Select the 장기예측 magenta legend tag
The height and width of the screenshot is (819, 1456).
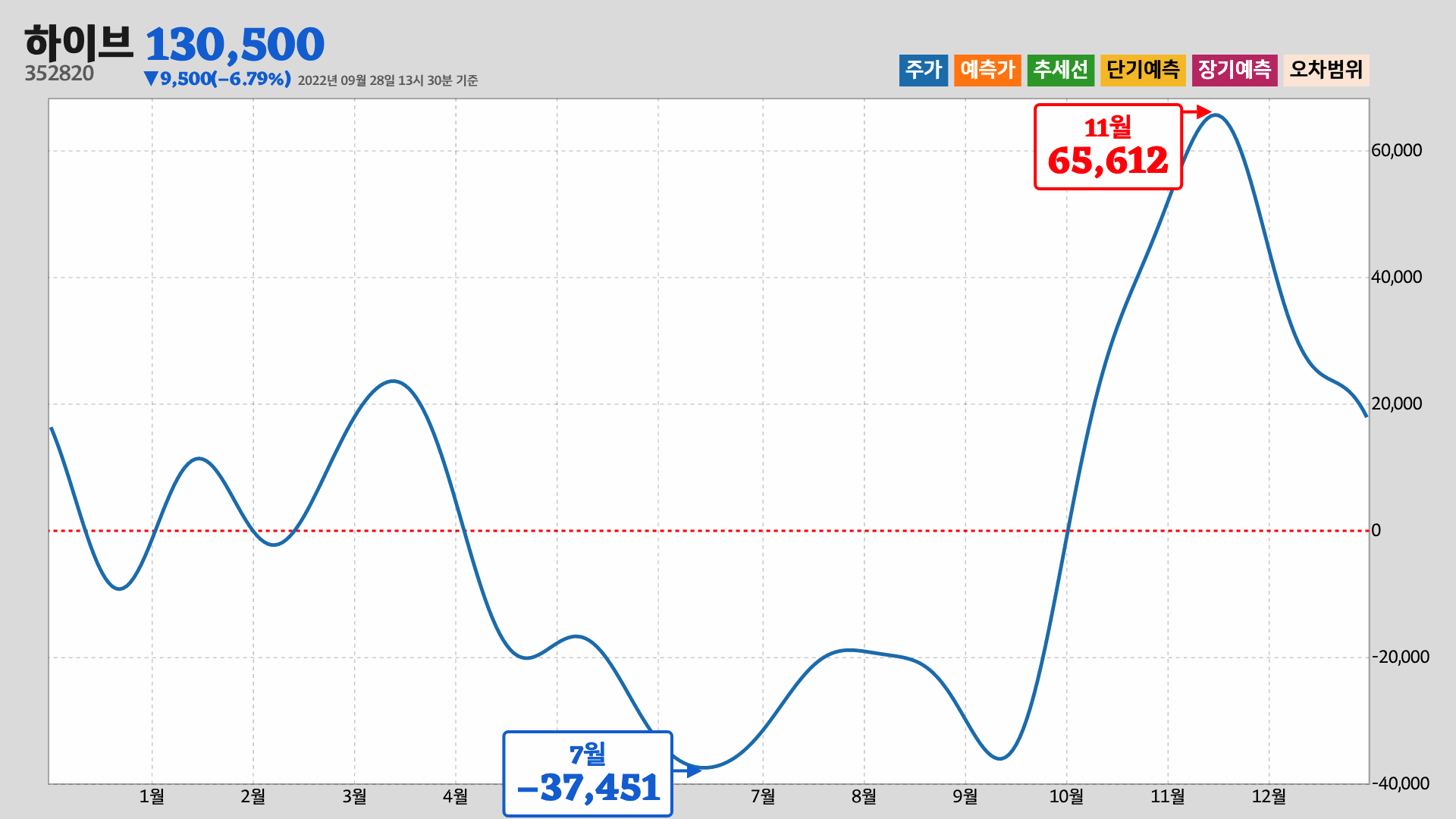tap(1235, 71)
